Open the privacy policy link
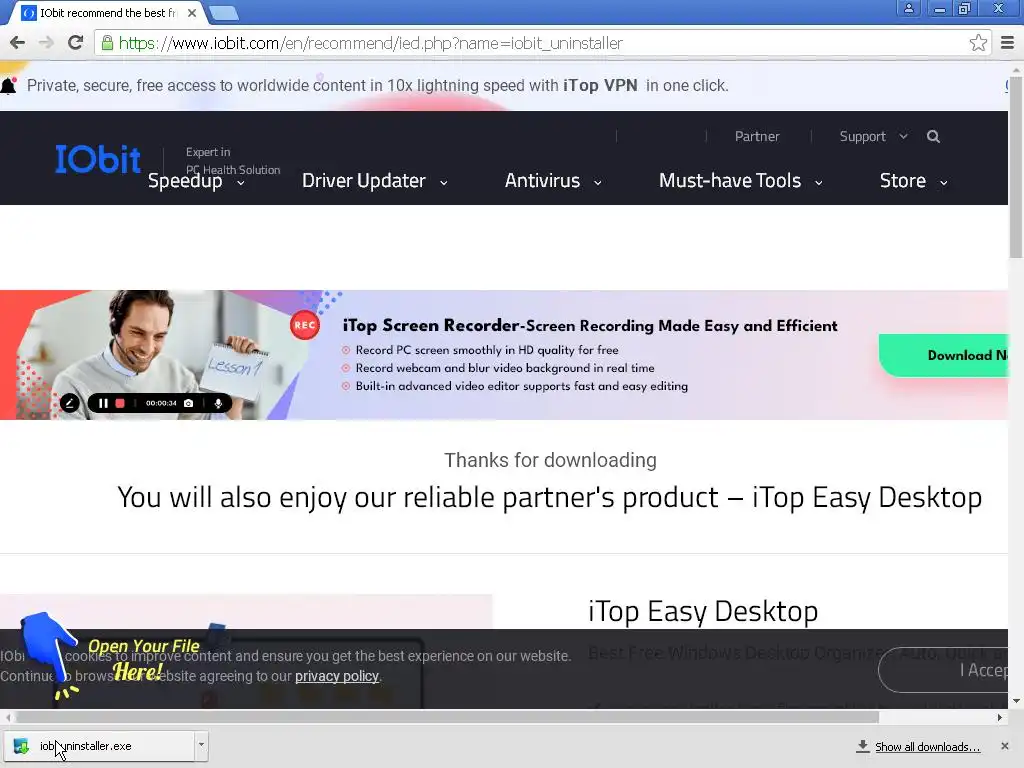 click(x=336, y=676)
